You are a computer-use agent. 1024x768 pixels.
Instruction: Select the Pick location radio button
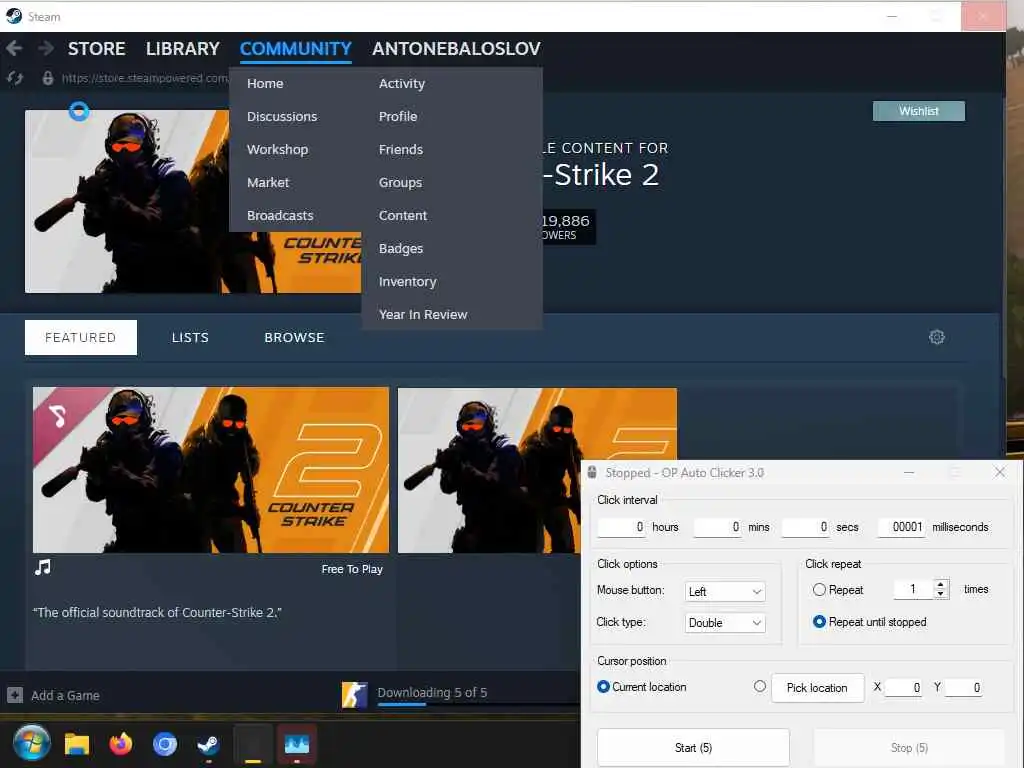[x=760, y=686]
